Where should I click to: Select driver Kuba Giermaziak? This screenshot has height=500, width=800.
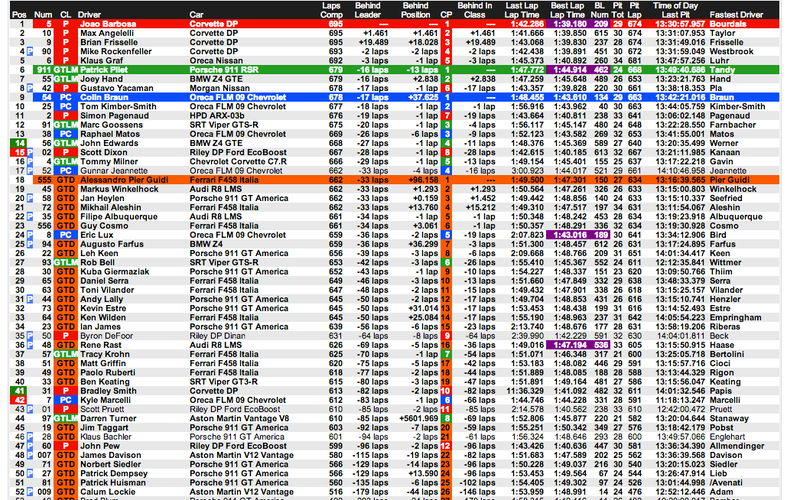pos(114,272)
